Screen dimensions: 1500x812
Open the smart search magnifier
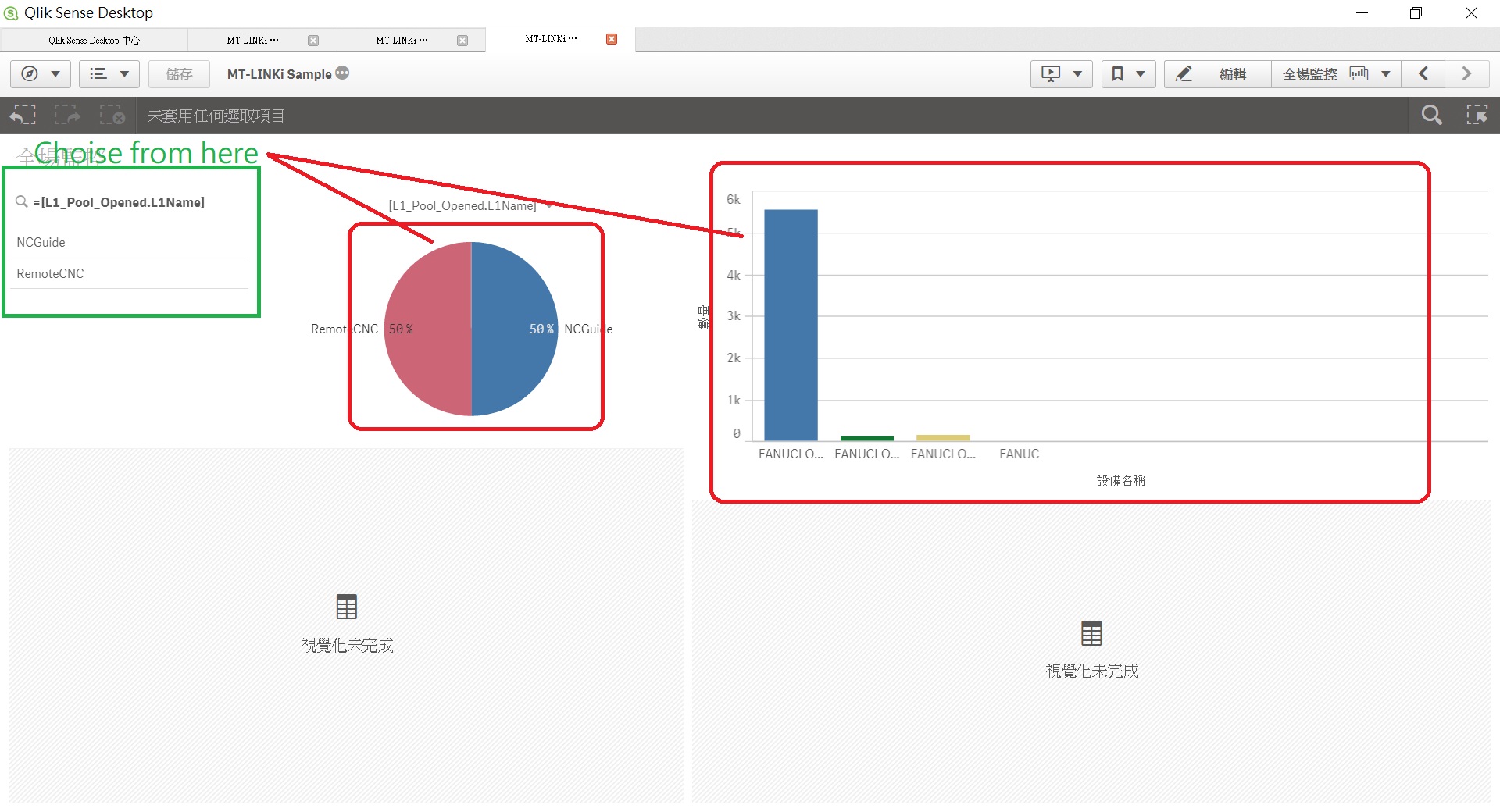point(1431,116)
